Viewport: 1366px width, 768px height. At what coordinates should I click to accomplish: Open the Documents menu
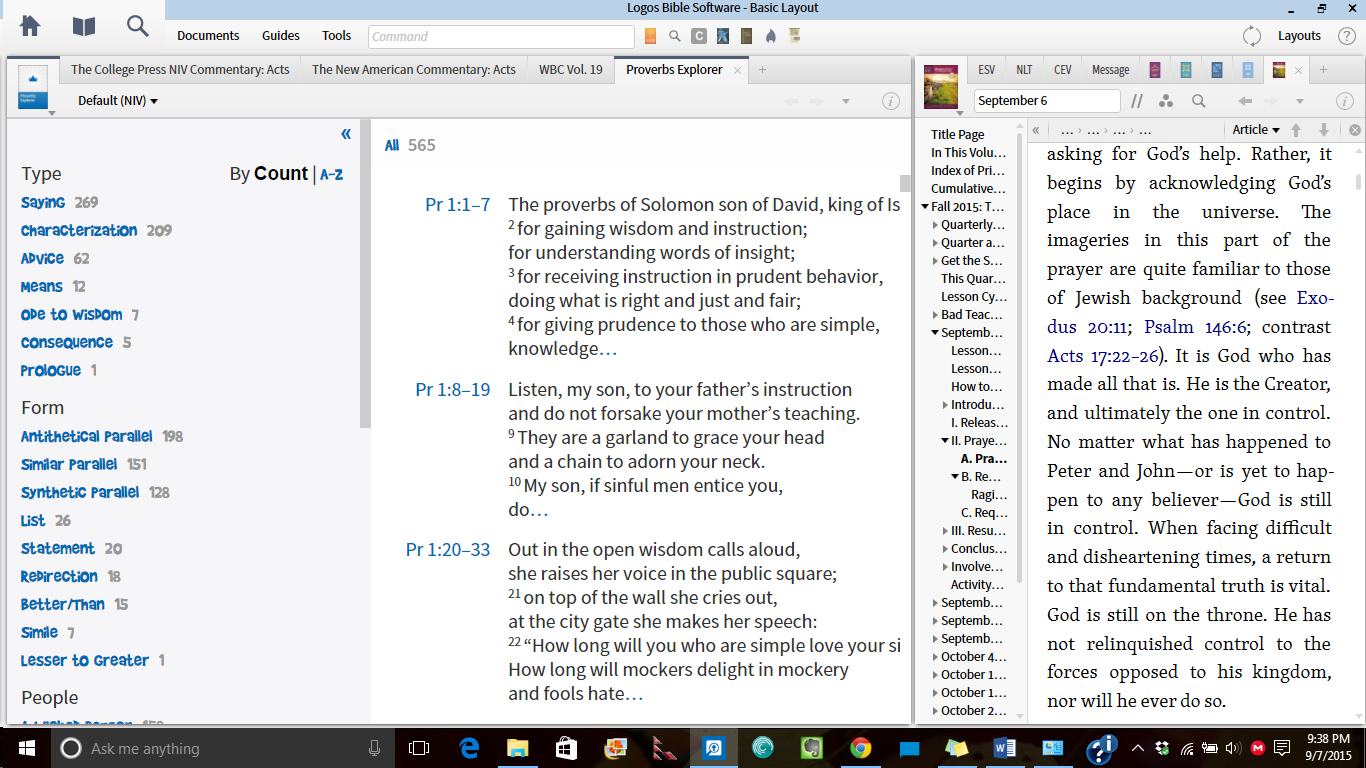point(208,36)
